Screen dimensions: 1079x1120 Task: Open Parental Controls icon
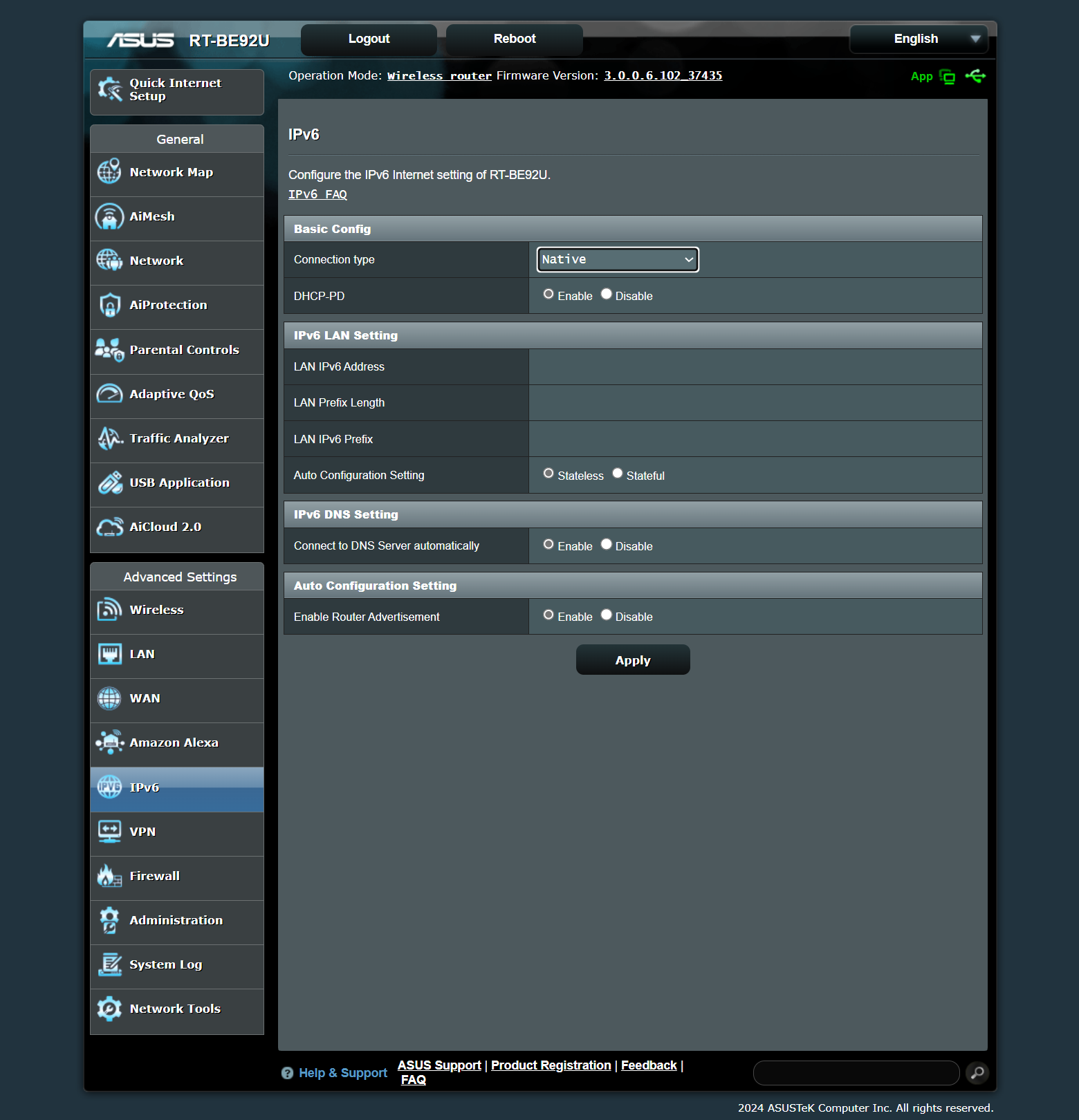point(110,350)
